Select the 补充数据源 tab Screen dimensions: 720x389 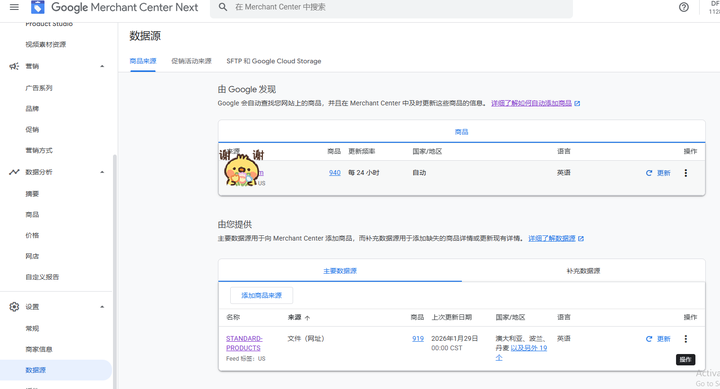pos(583,271)
